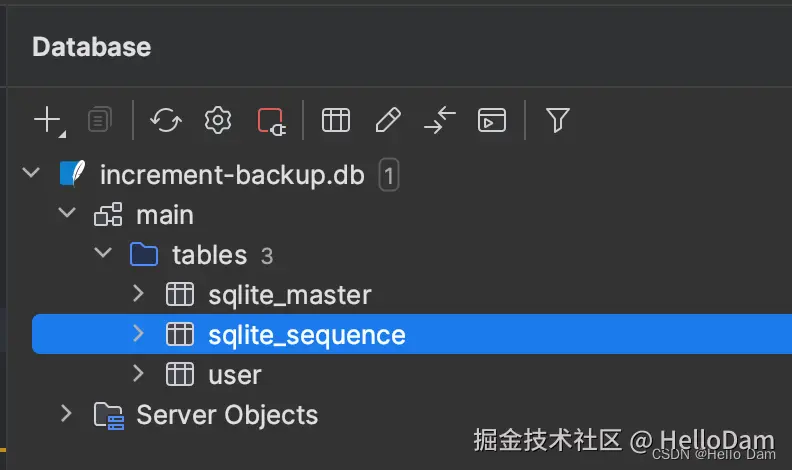
Task: Click the Duplicate data source icon
Action: coord(99,121)
